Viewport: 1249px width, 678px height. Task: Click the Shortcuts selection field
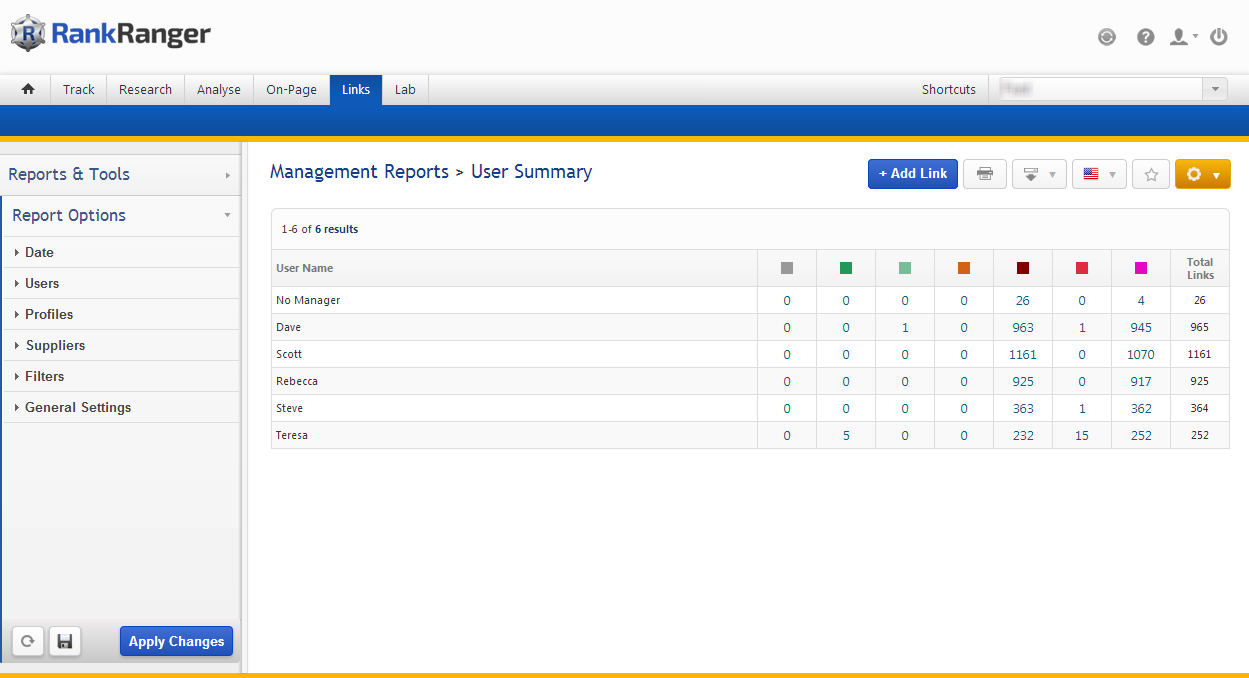pos(1107,89)
